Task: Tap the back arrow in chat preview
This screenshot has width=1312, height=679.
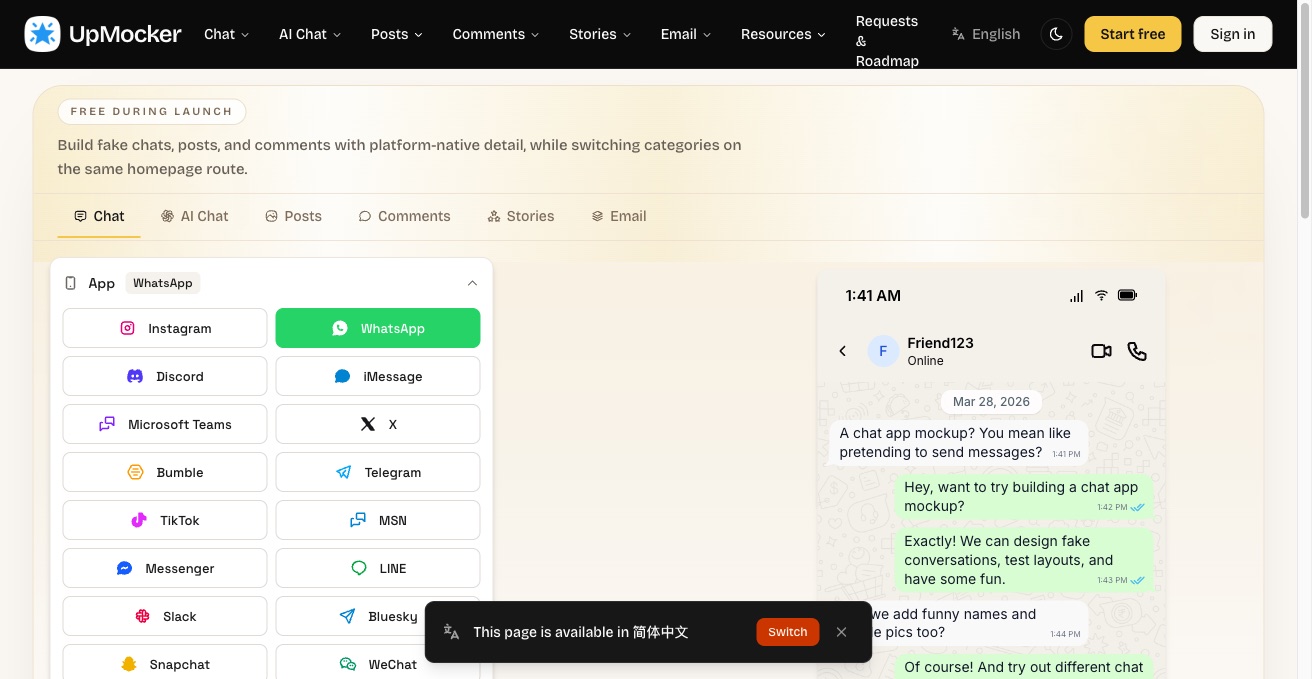Action: coord(842,351)
